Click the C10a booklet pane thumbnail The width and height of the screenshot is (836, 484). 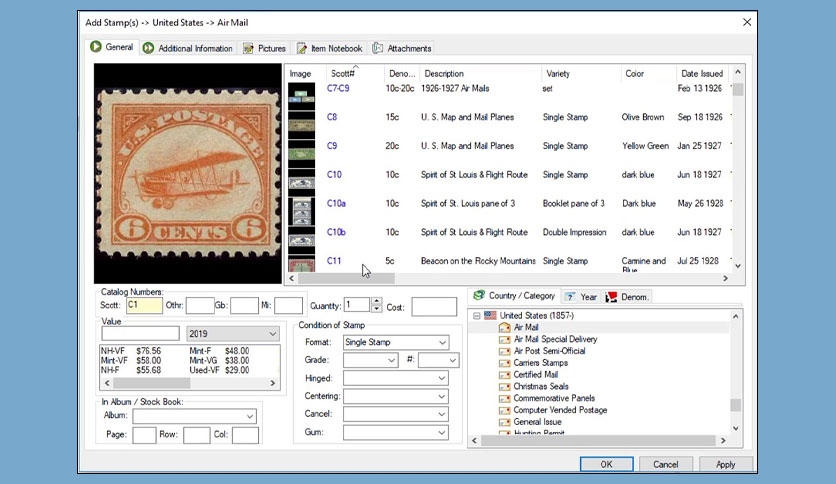coord(301,211)
